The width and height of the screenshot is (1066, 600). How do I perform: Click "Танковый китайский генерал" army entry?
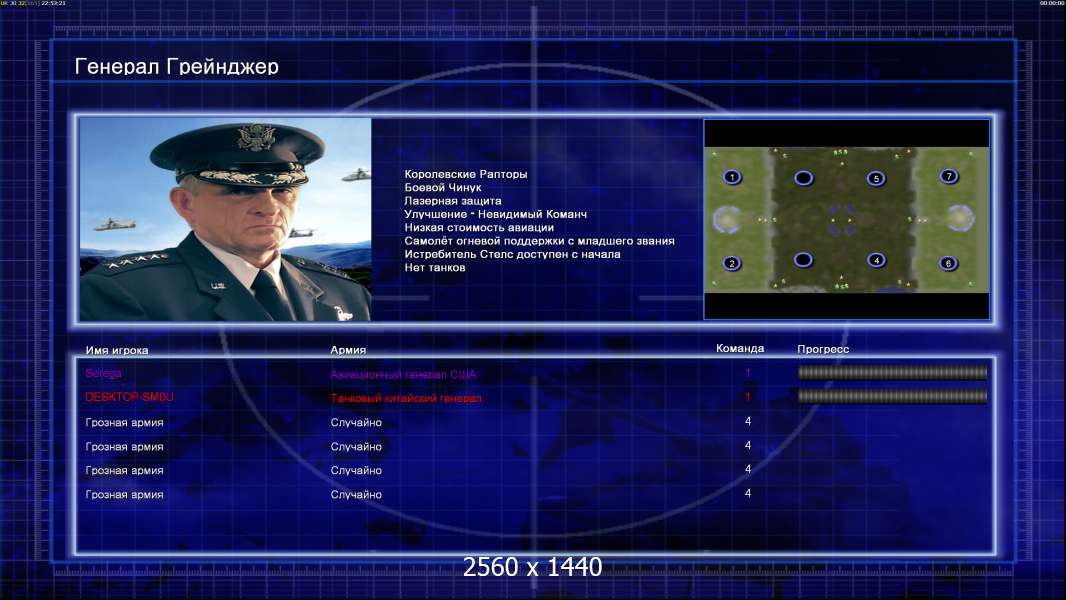coord(406,398)
